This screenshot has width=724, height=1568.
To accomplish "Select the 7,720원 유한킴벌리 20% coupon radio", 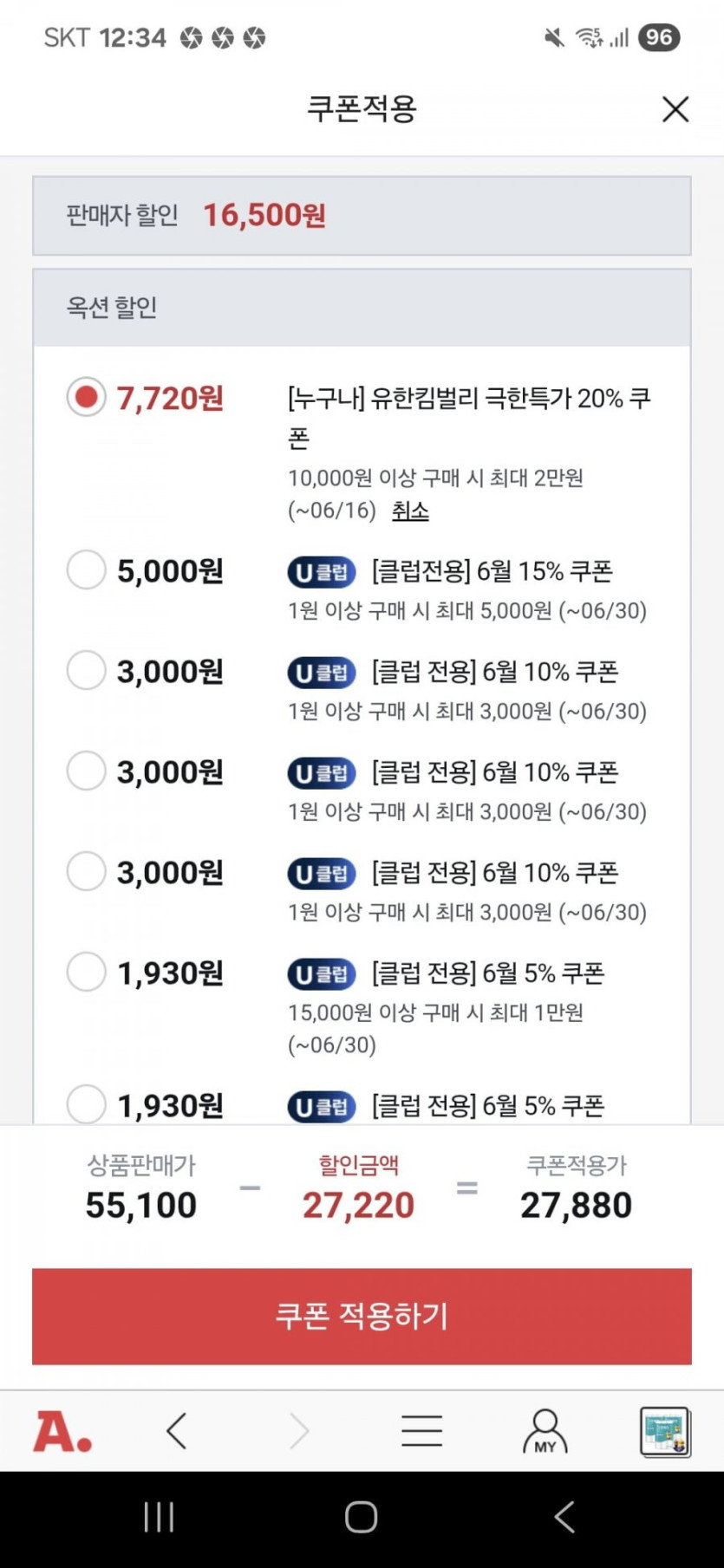I will click(x=87, y=398).
